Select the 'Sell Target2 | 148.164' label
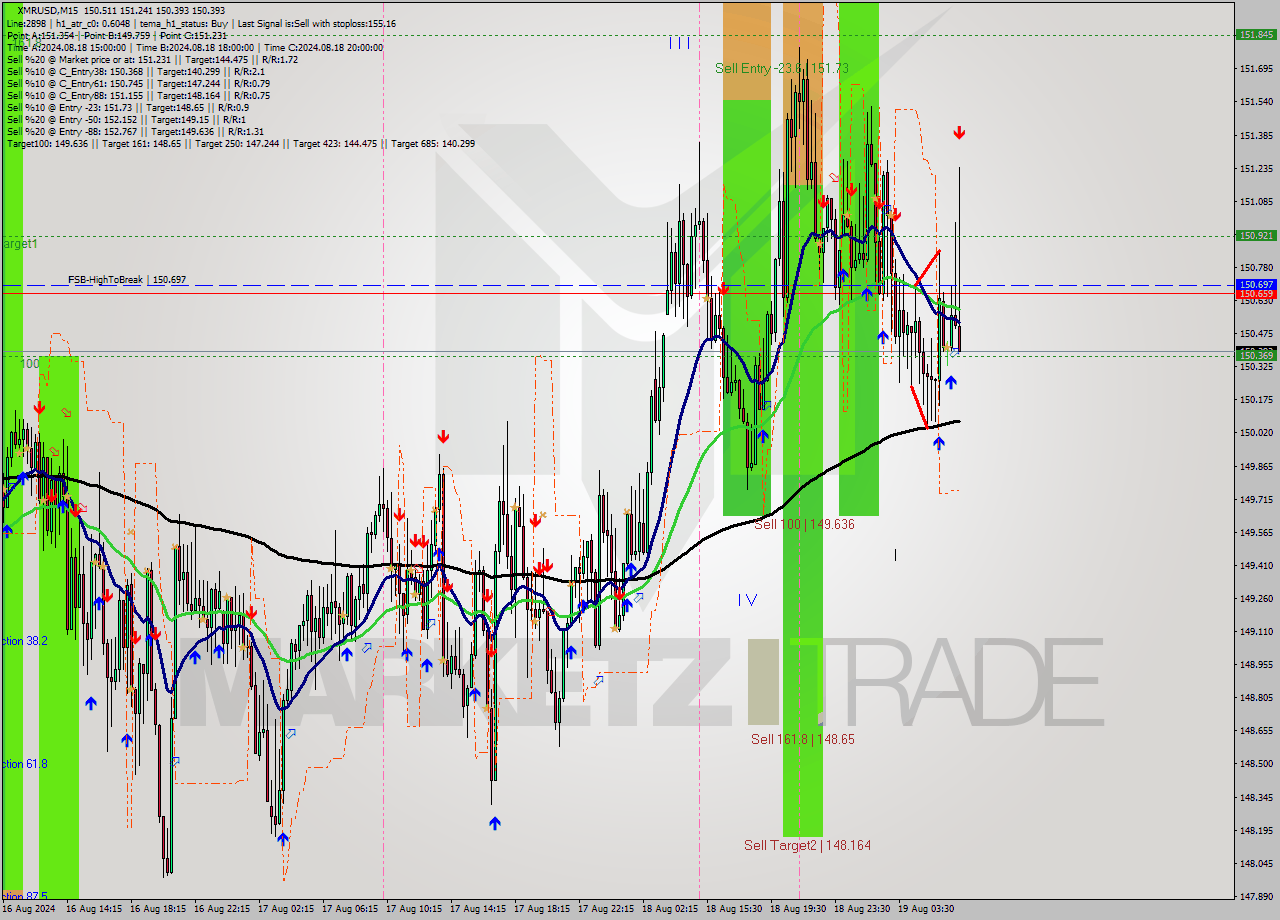This screenshot has height=920, width=1280. click(807, 845)
